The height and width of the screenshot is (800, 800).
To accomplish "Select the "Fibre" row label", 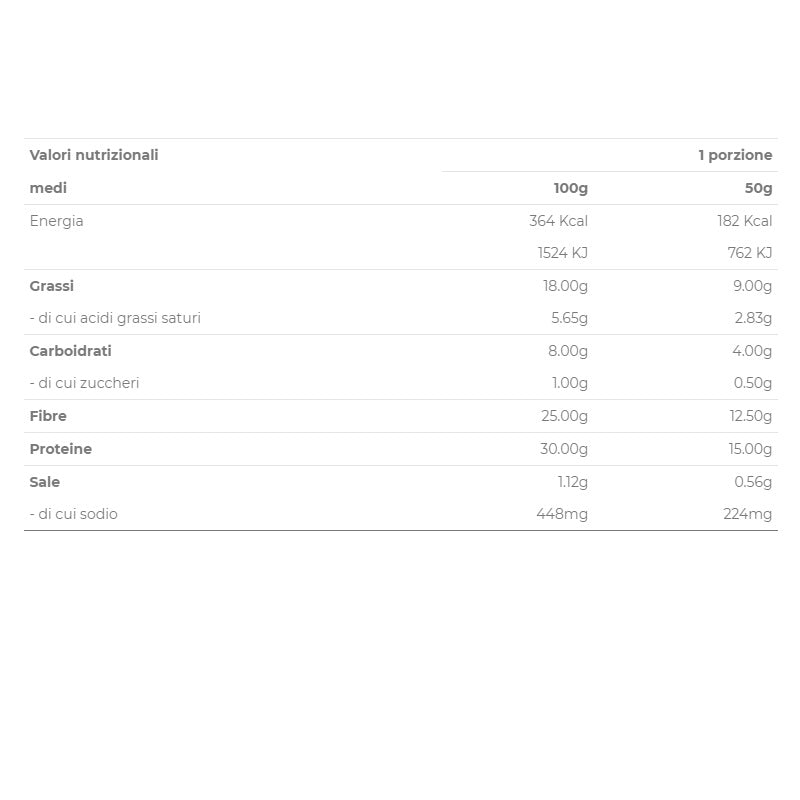I will pos(49,416).
